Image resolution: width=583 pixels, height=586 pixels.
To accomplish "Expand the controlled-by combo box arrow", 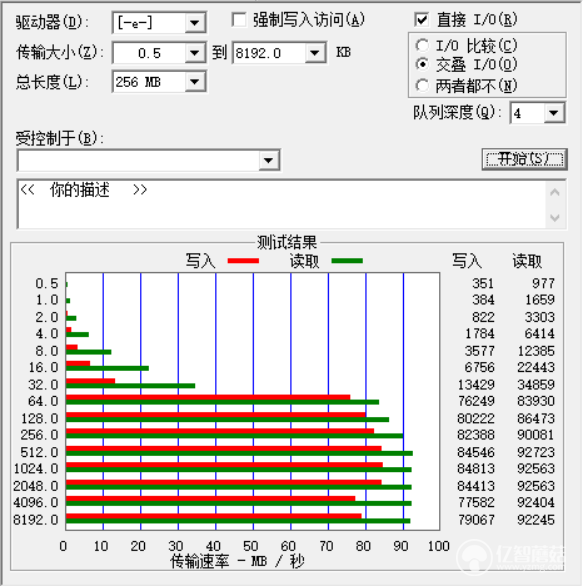I will pyautogui.click(x=268, y=160).
